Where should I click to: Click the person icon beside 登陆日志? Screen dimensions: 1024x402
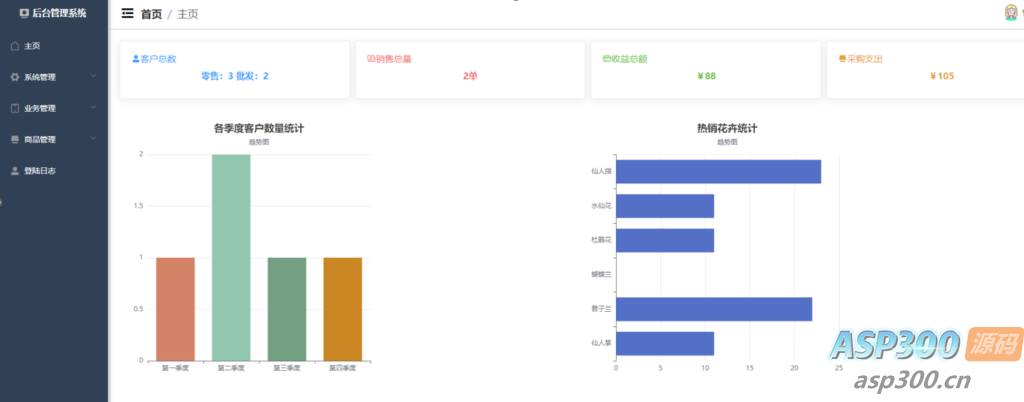[x=14, y=171]
